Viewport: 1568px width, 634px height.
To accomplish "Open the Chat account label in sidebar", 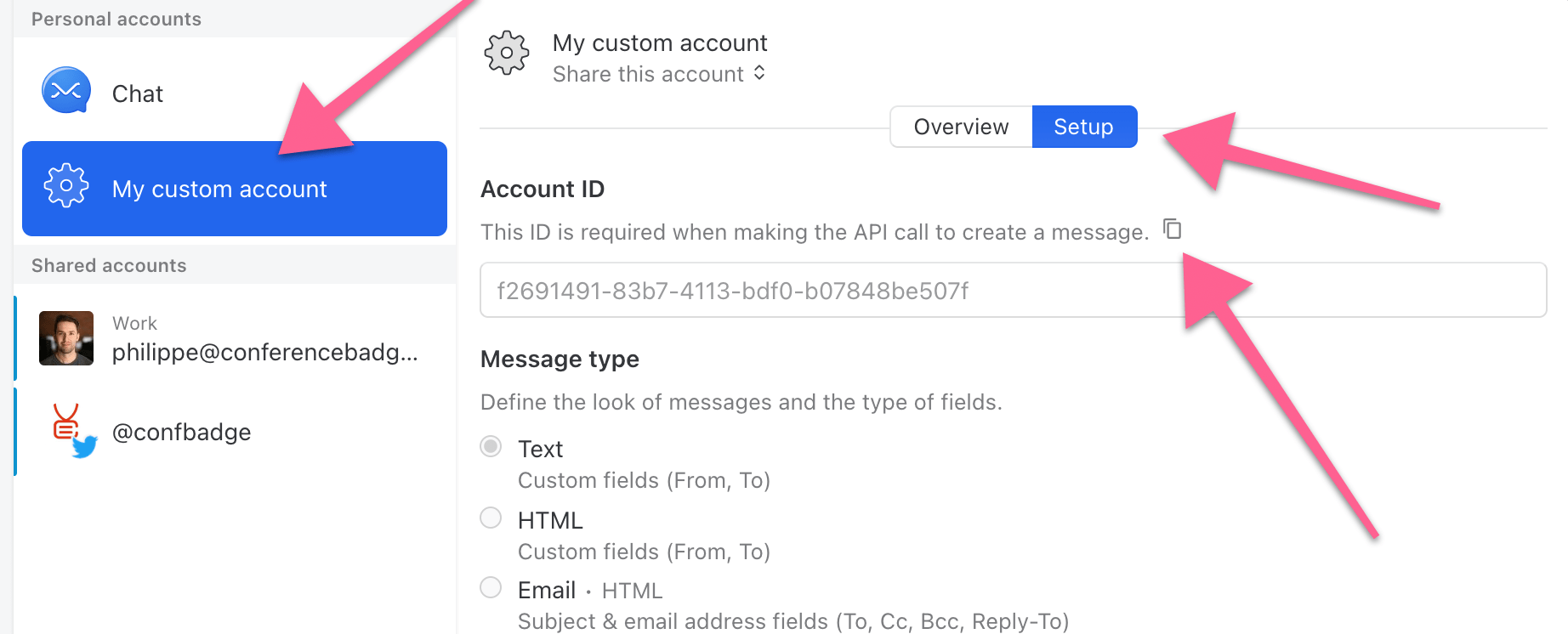I will 138,93.
